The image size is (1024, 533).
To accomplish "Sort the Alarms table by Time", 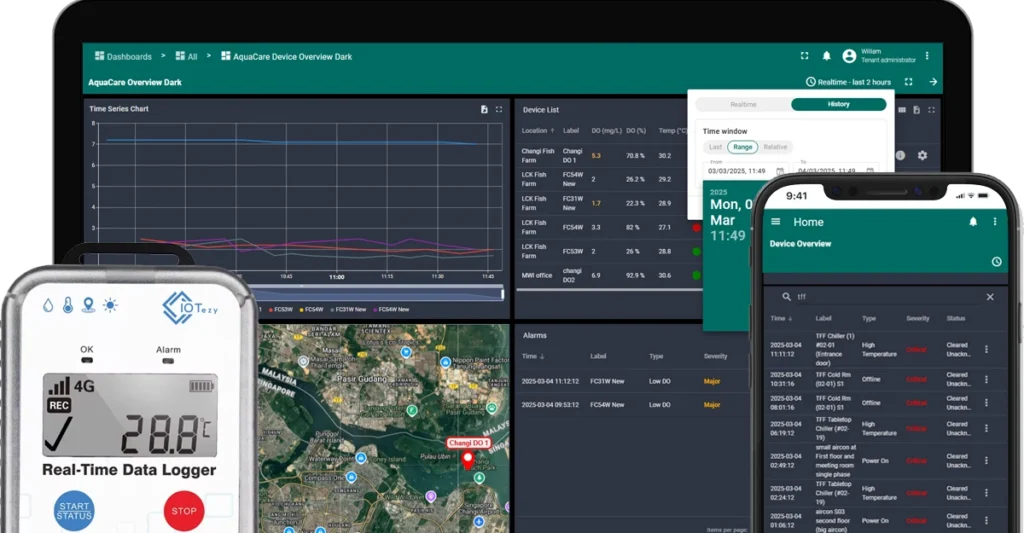I will tap(533, 357).
